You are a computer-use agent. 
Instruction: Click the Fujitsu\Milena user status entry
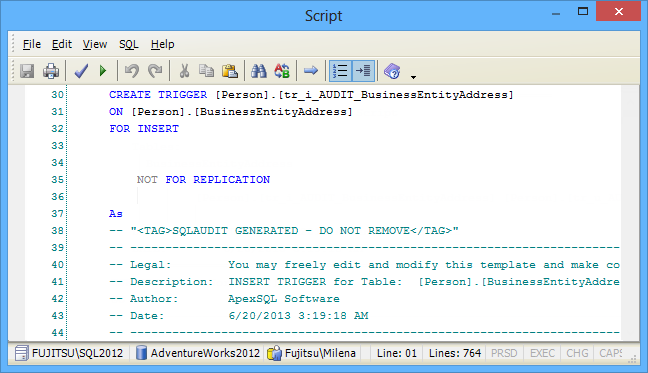[x=320, y=354]
